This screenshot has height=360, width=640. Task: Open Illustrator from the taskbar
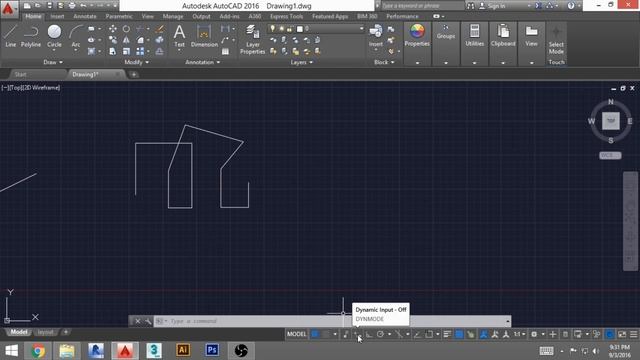[182, 350]
